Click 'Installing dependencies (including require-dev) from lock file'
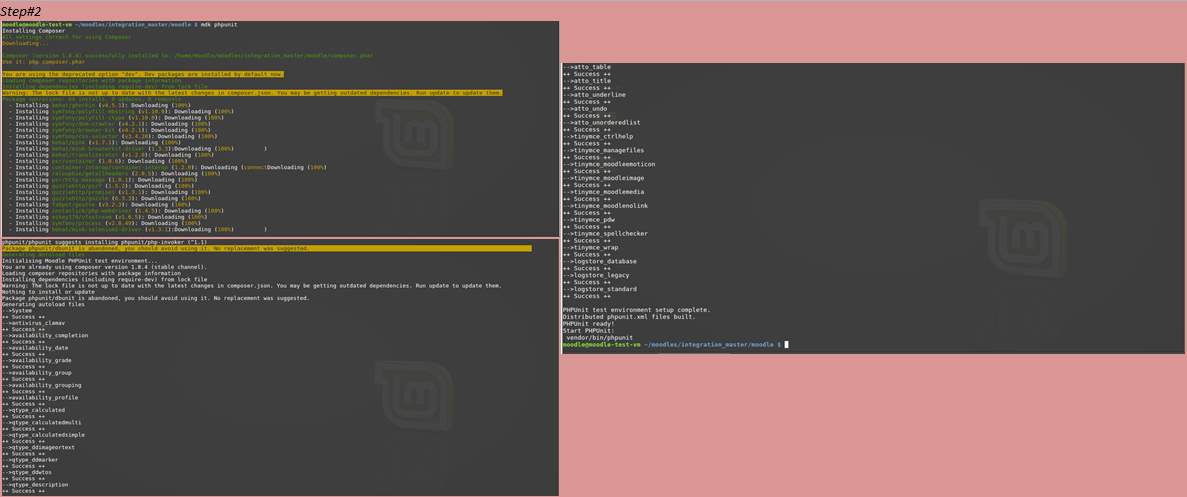 click(x=104, y=280)
